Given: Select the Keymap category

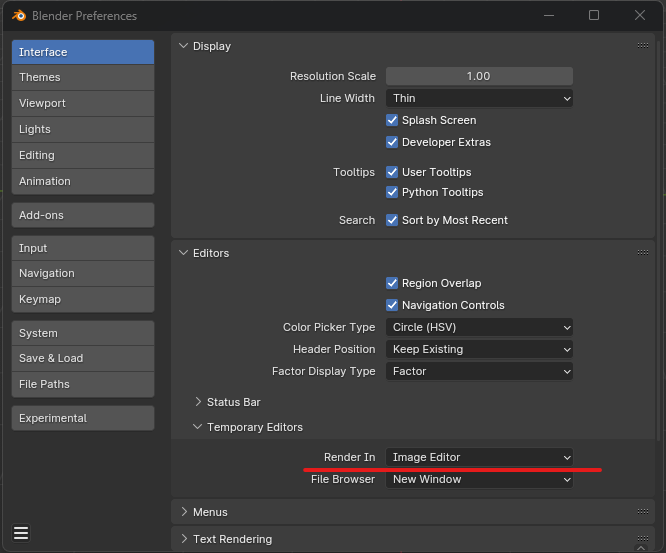Looking at the screenshot, I should 83,299.
